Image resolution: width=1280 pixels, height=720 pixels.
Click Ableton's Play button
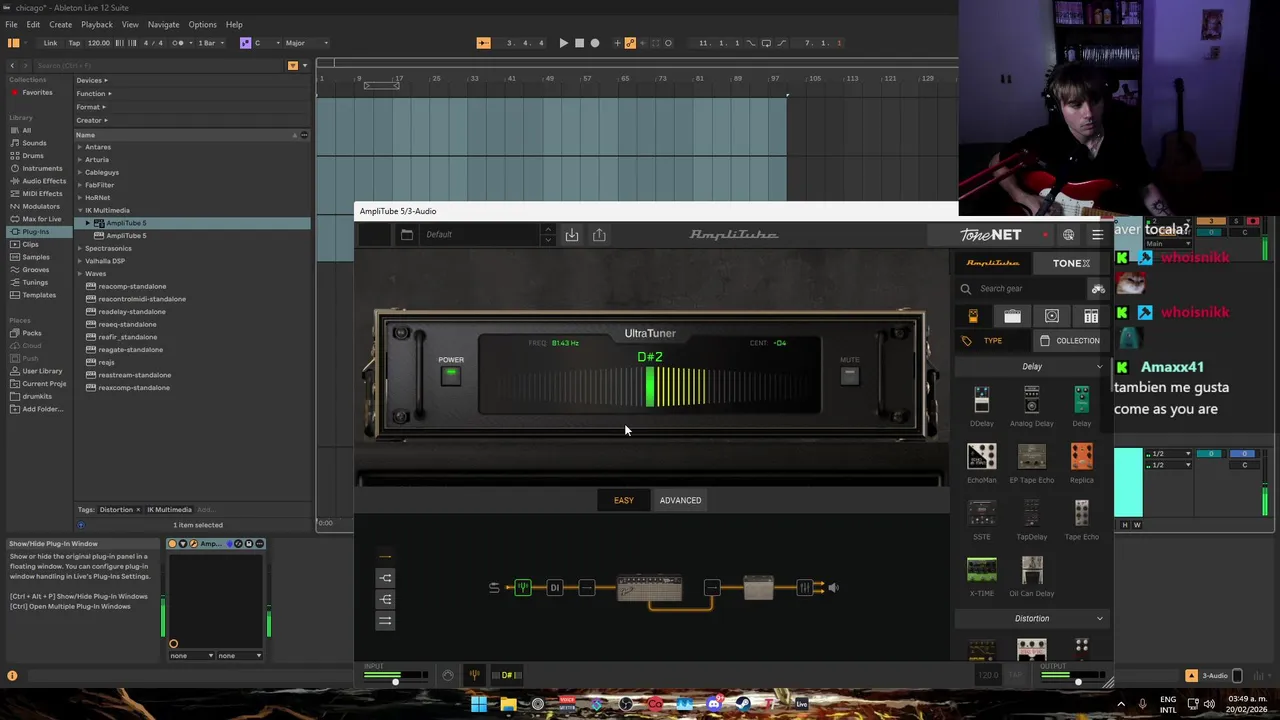(563, 43)
